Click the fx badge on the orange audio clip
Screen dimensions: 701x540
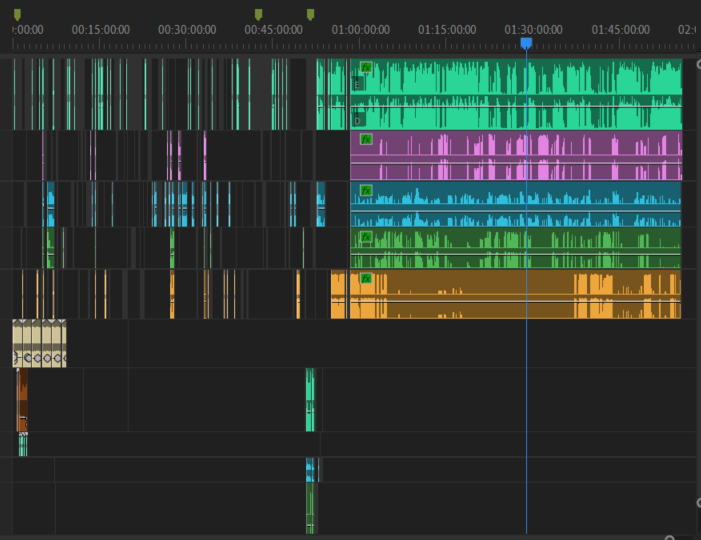coord(366,278)
